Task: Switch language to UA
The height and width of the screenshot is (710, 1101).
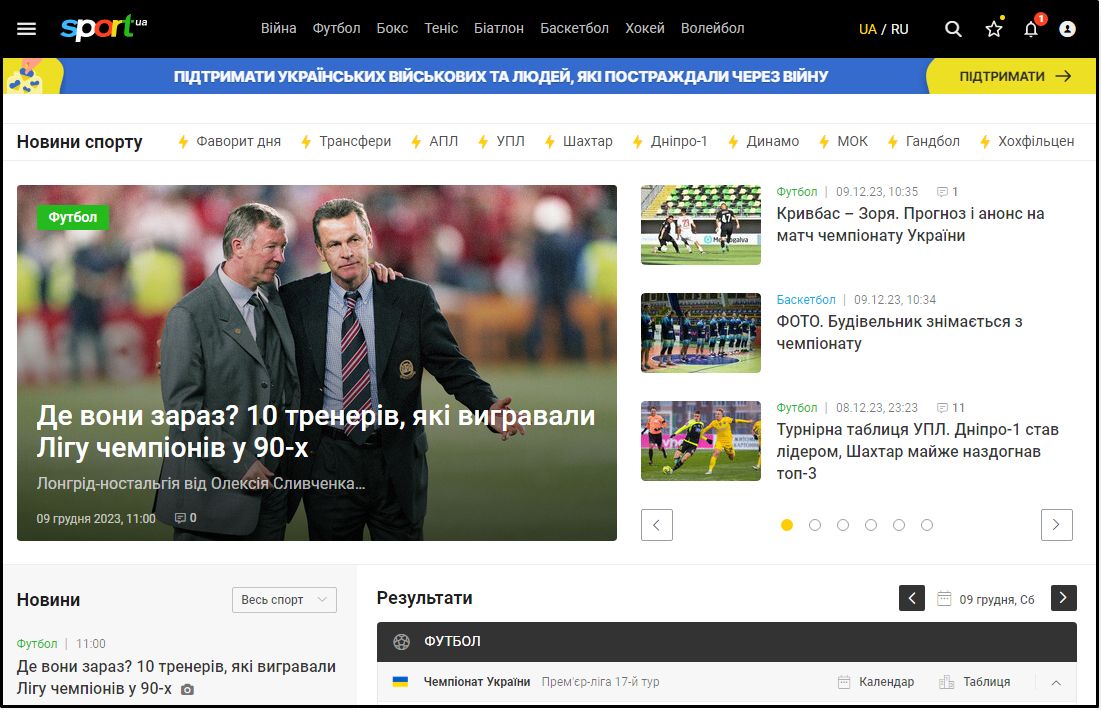Action: (x=867, y=29)
